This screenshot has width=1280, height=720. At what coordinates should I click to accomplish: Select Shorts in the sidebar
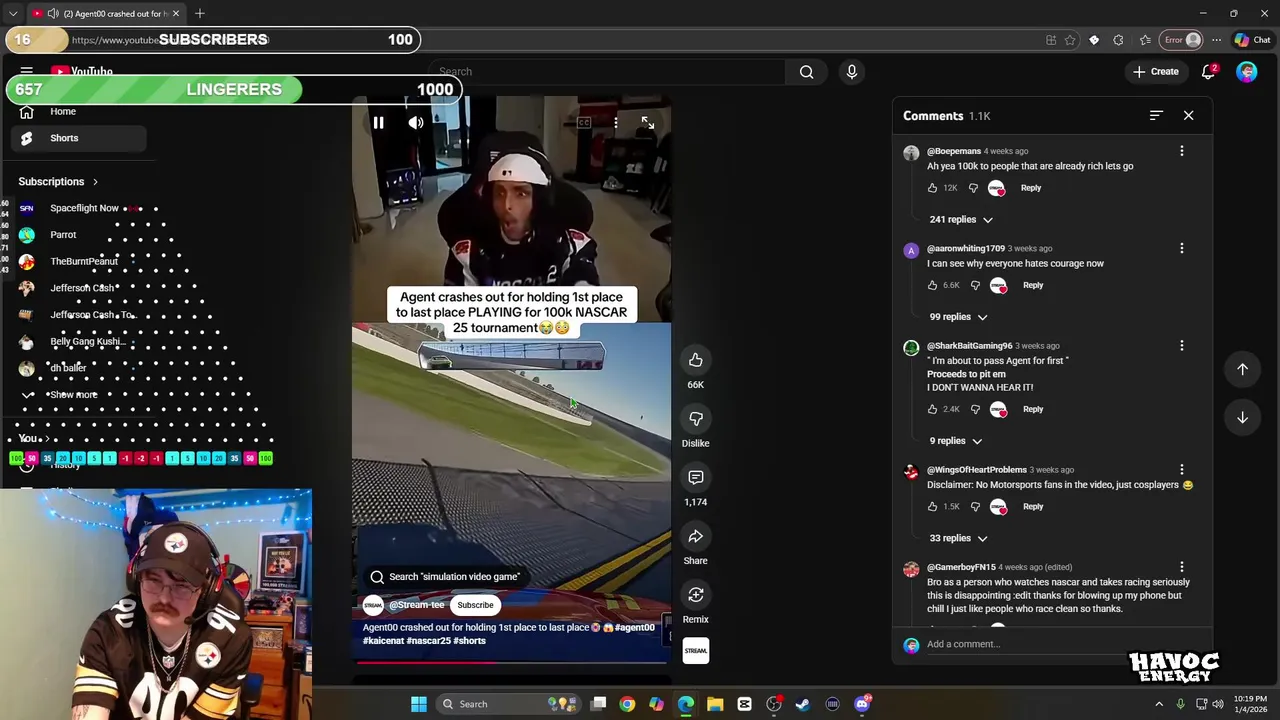tap(79, 138)
